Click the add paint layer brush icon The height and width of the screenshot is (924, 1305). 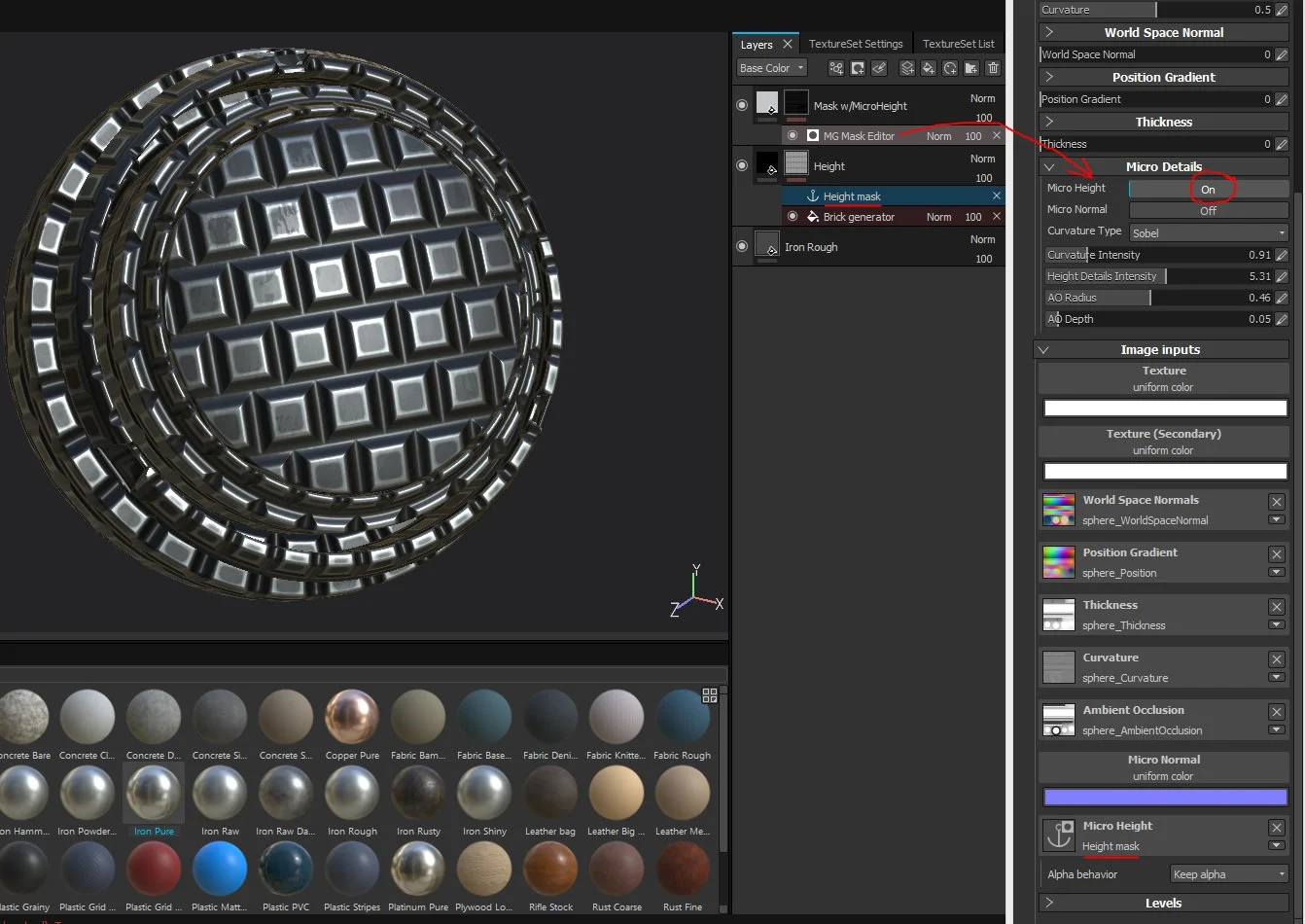pos(879,68)
